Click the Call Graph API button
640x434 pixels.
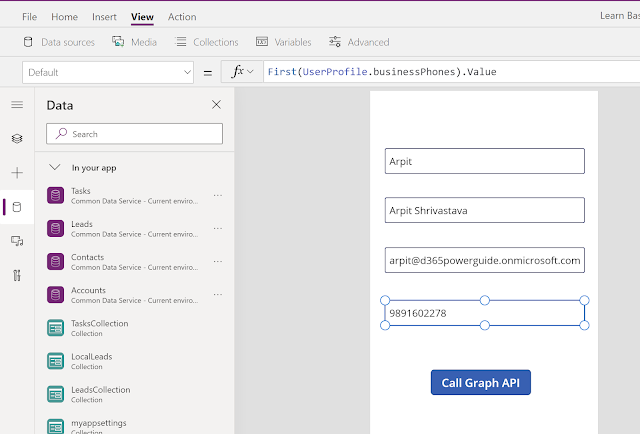coord(480,383)
